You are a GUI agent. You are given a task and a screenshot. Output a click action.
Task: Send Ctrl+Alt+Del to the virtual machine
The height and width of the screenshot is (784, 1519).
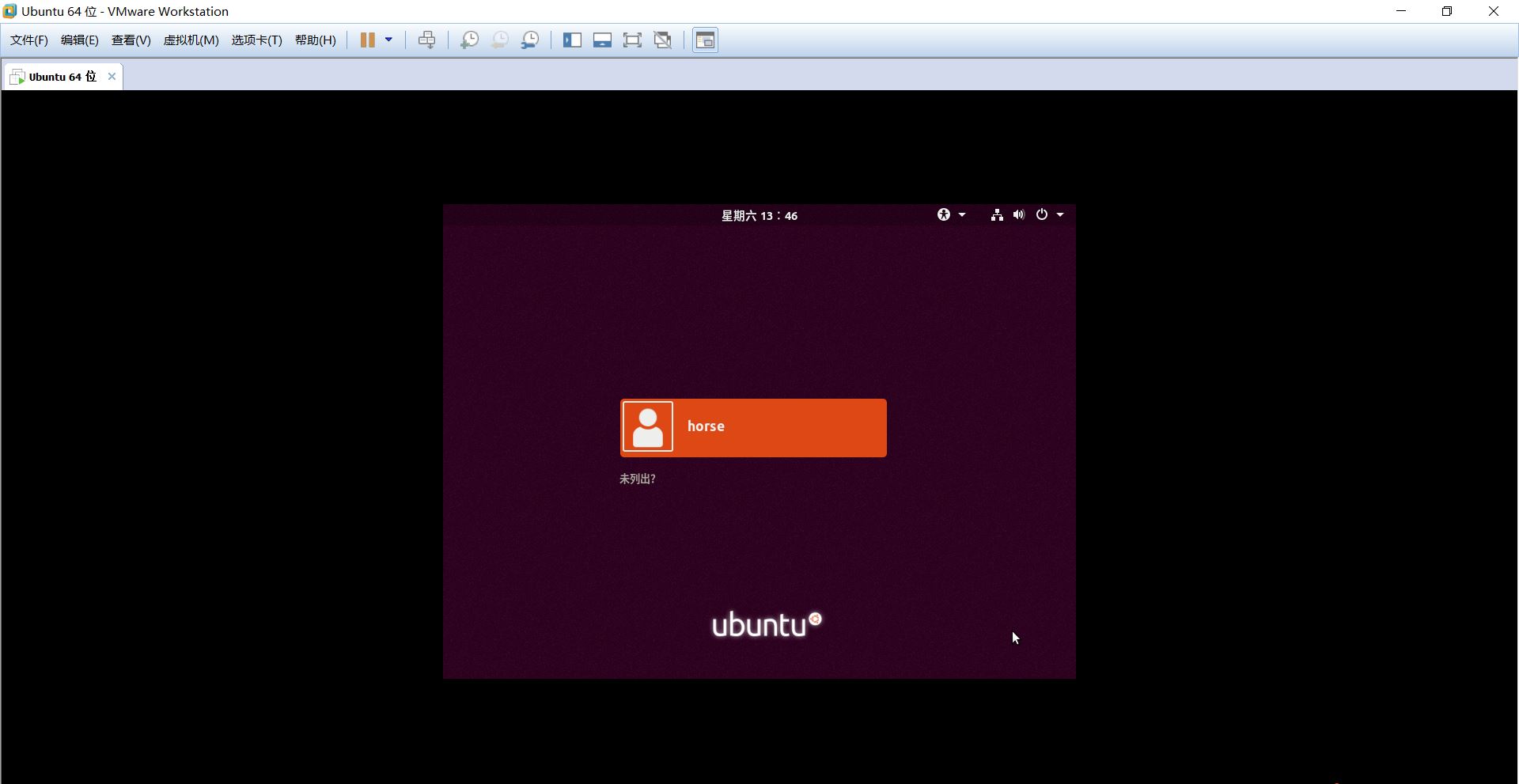coord(426,40)
